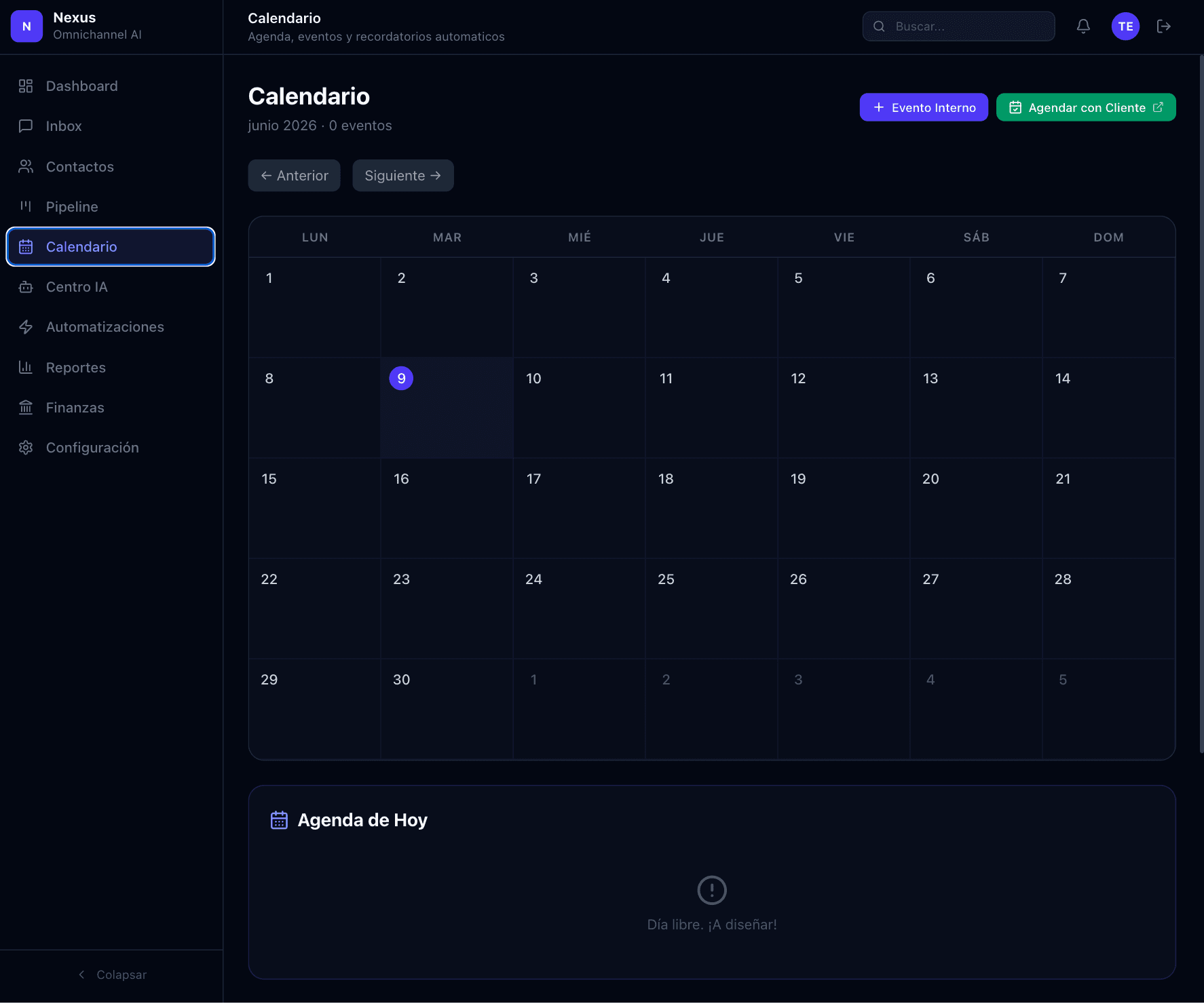Screen dimensions: 1204x1004
Task: Go to previous month with Anterior
Action: (294, 176)
